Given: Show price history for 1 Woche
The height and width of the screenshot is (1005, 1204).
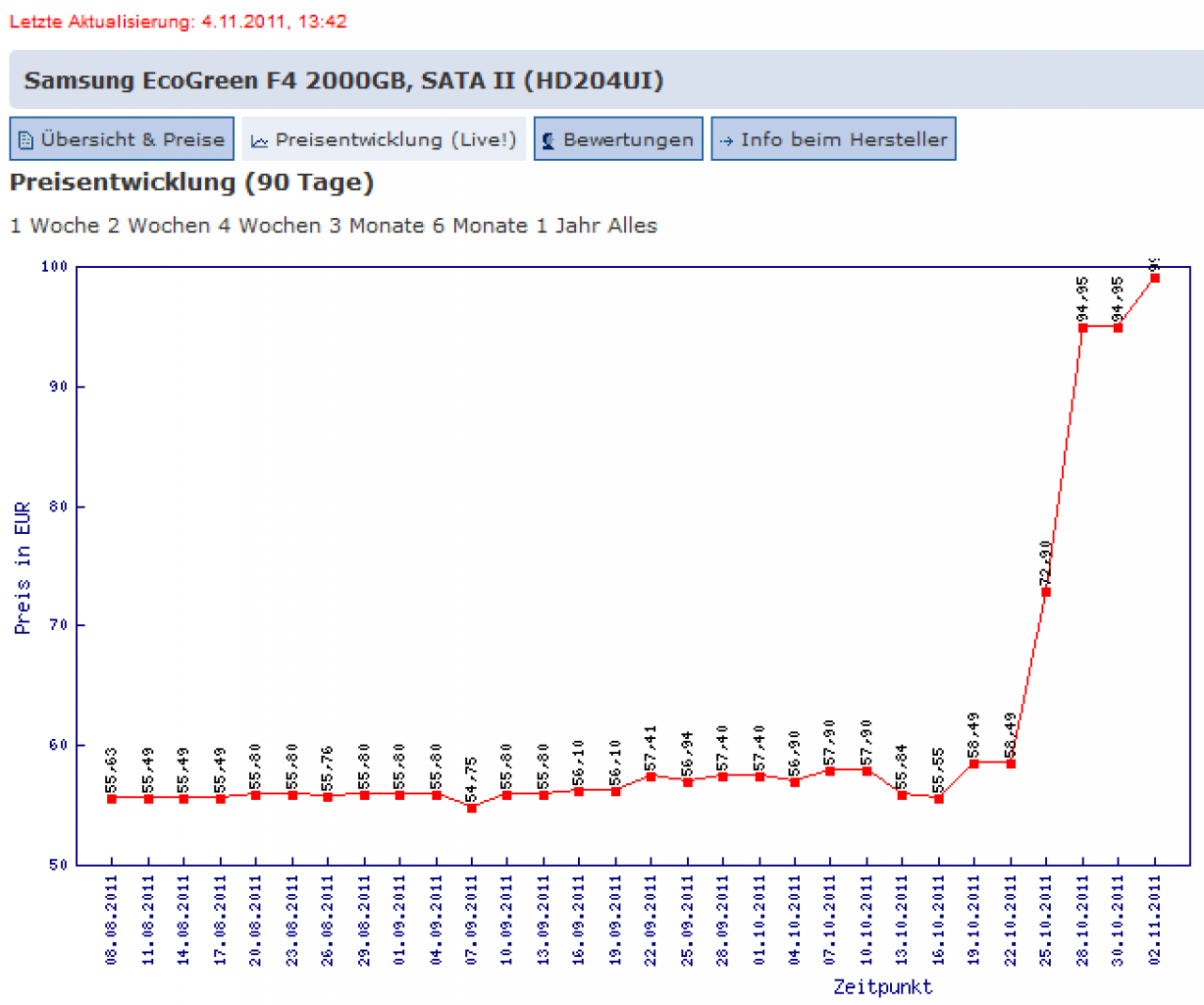Looking at the screenshot, I should (x=55, y=226).
